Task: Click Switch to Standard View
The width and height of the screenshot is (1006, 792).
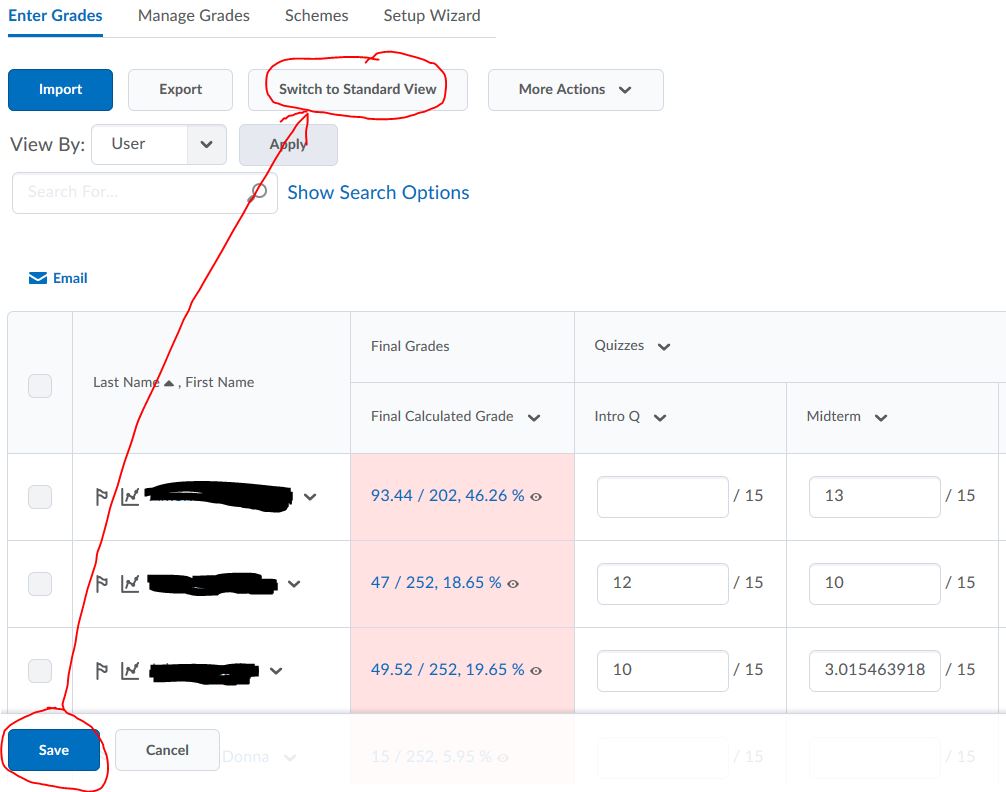Action: (x=357, y=88)
